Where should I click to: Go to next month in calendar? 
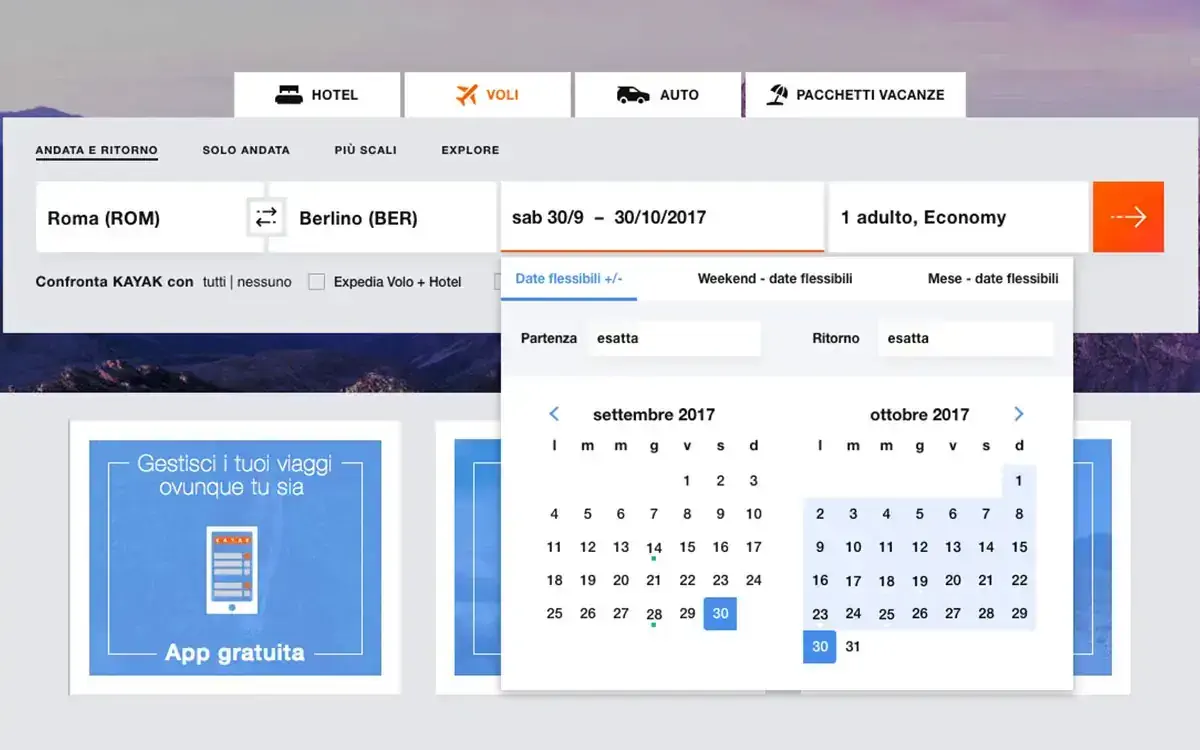1019,414
